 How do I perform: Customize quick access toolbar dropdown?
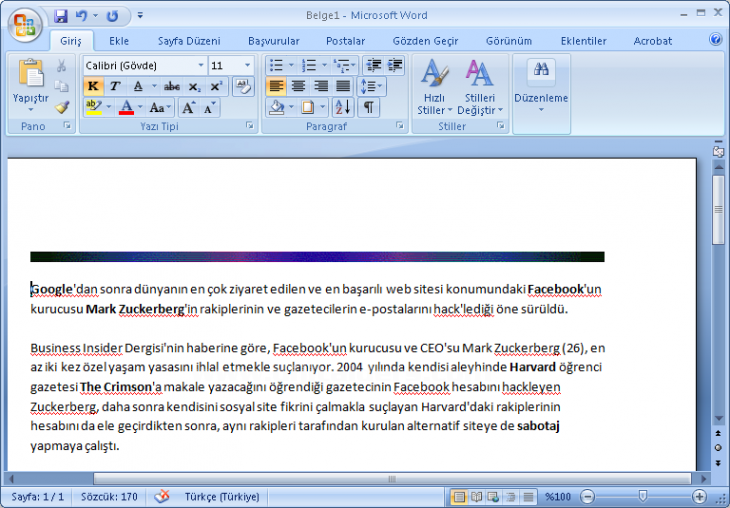coord(140,16)
